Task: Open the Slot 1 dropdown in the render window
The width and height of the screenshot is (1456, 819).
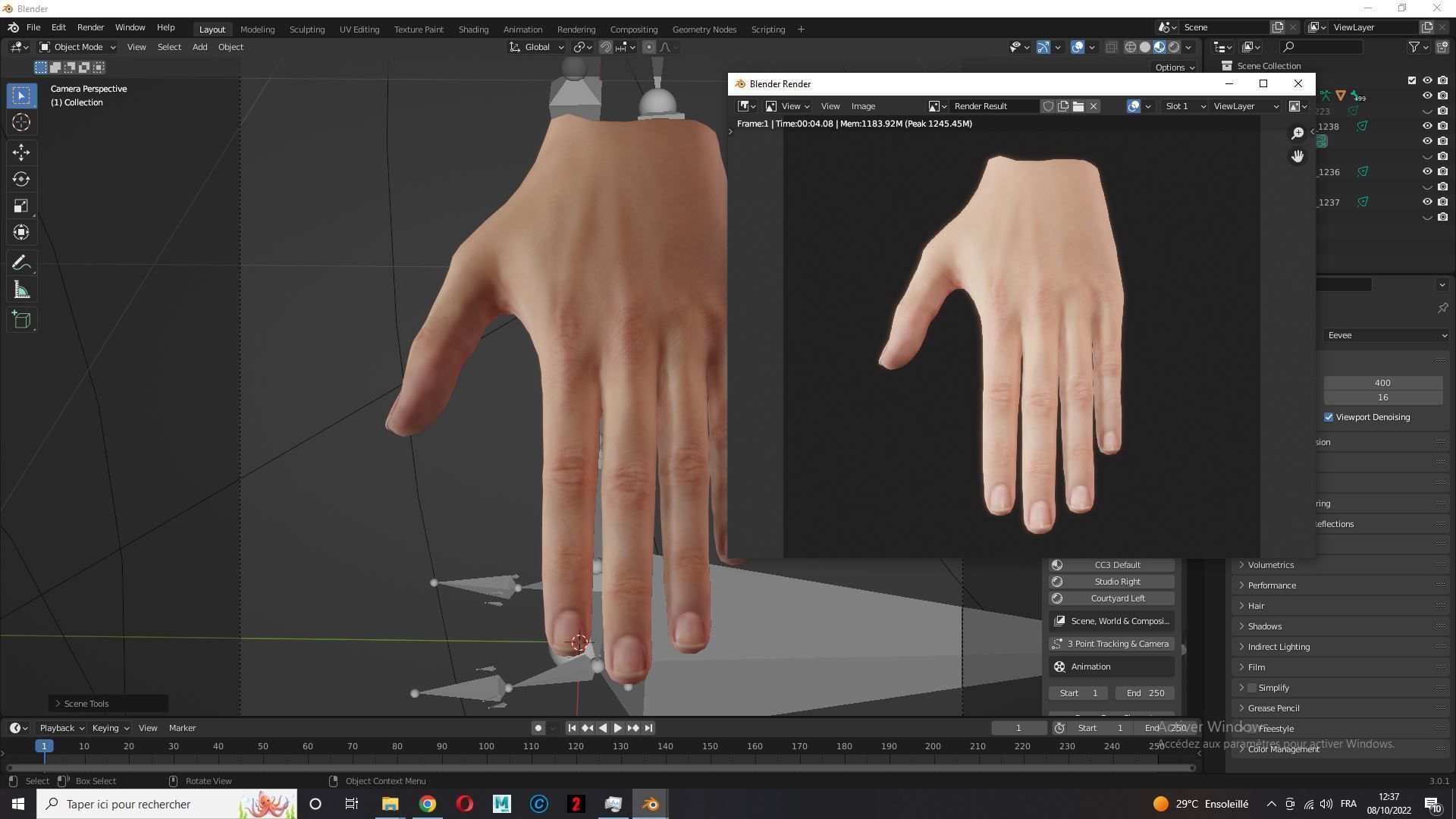Action: point(1185,106)
